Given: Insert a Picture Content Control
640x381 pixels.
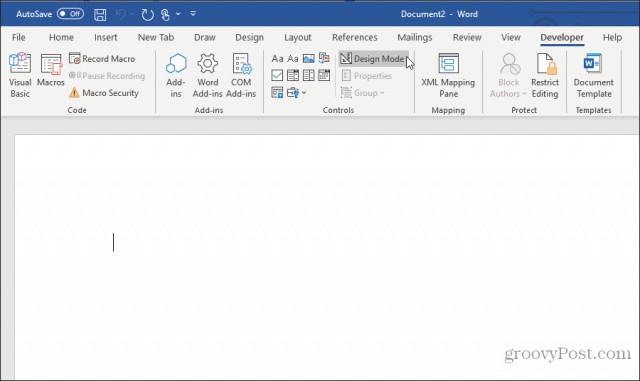Looking at the screenshot, I should (x=309, y=58).
